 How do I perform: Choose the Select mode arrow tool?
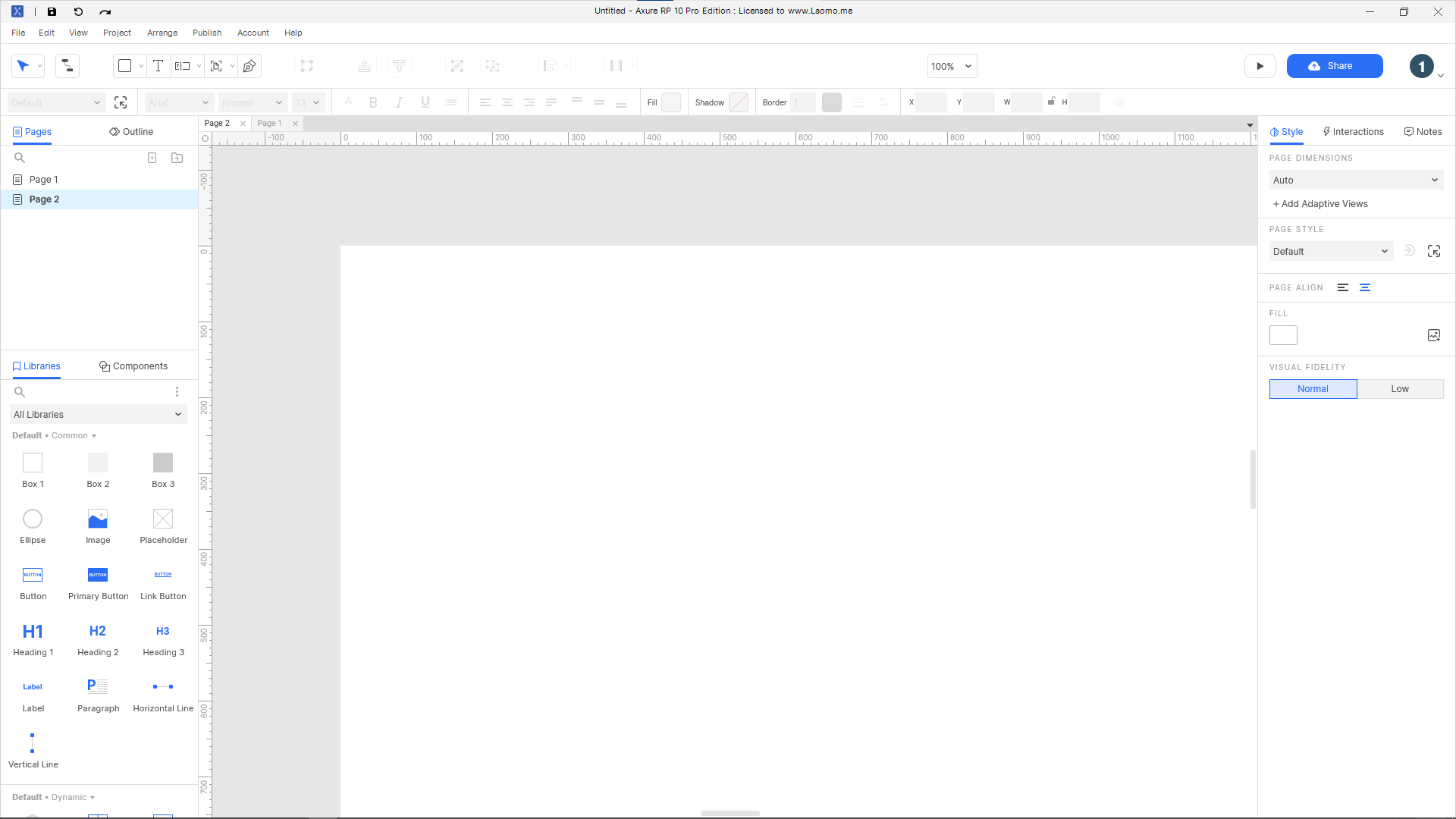pos(24,66)
